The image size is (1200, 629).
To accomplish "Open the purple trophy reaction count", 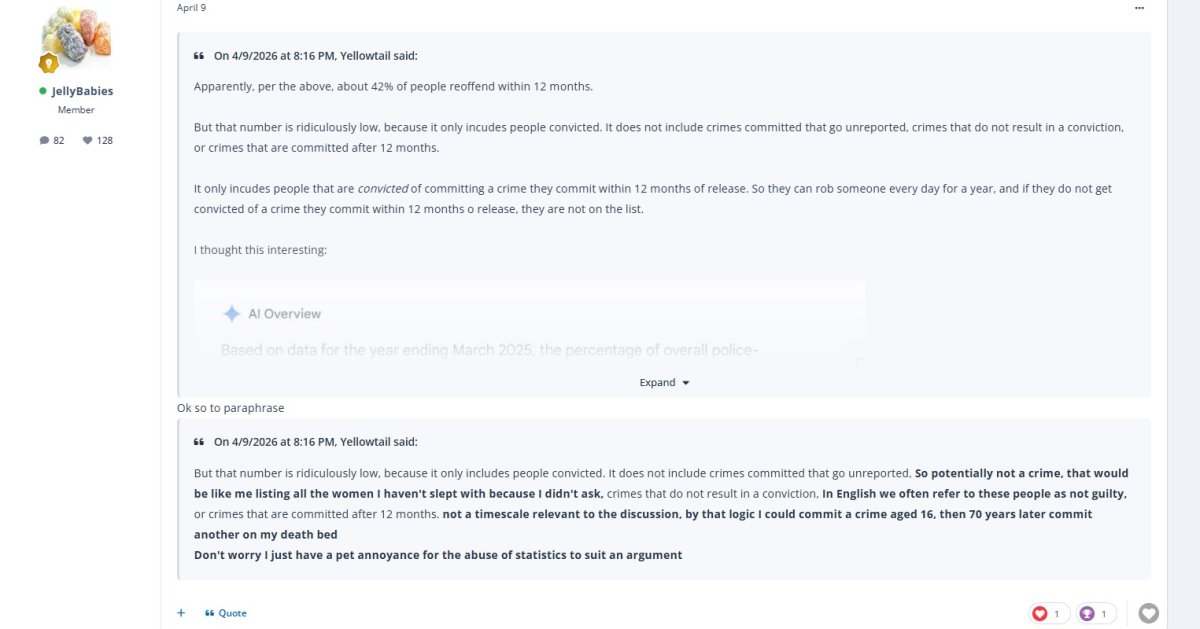I will click(1097, 613).
